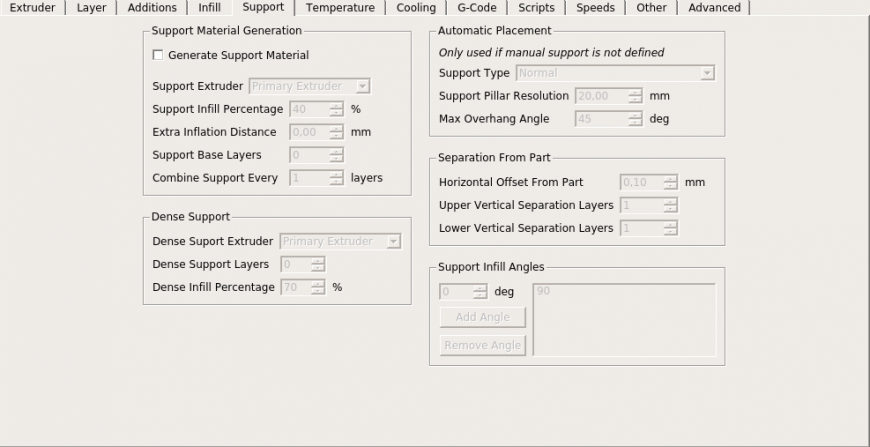
Task: Switch to the Layer tab
Action: [x=92, y=8]
